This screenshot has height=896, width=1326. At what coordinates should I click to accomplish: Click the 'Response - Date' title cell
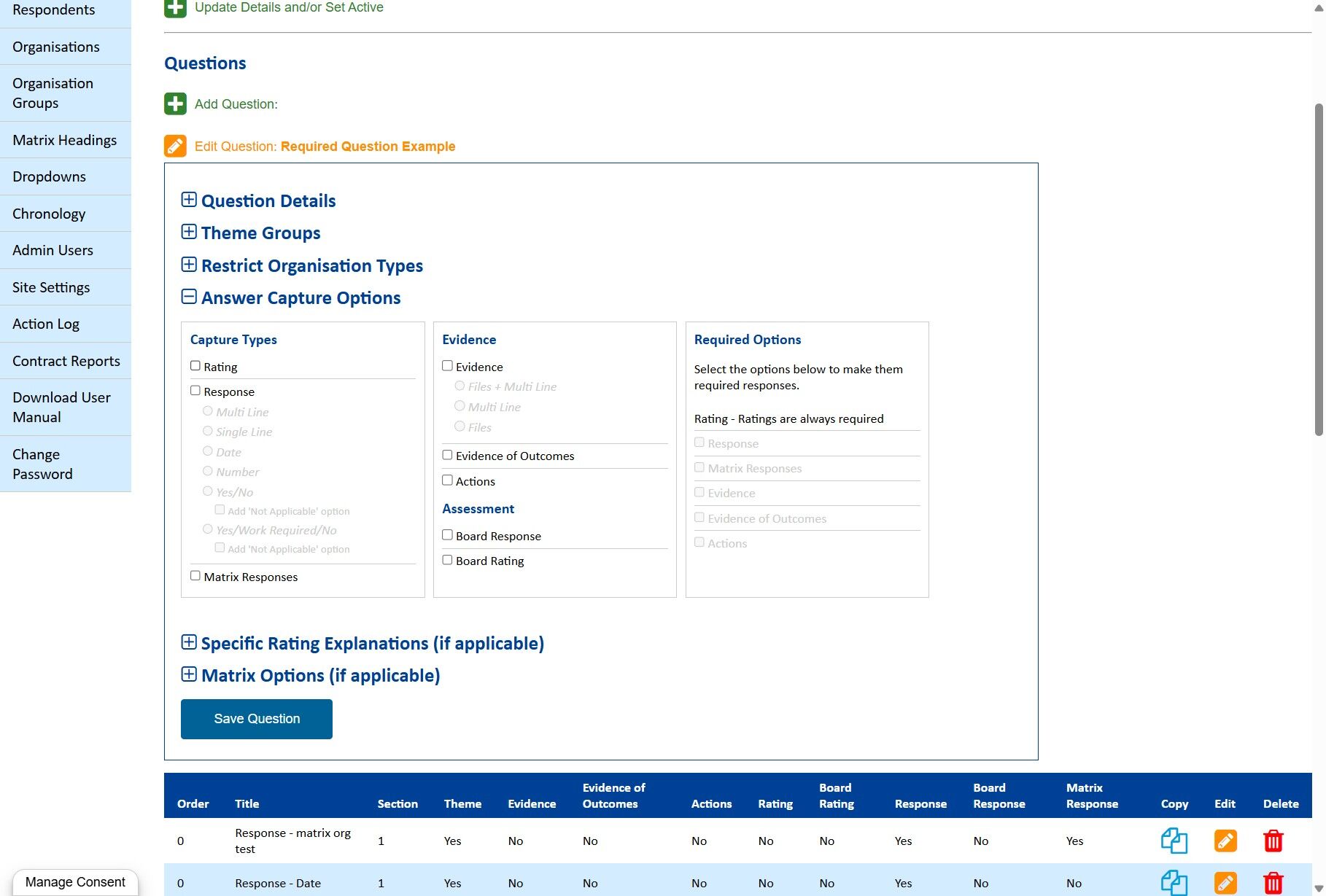click(278, 883)
